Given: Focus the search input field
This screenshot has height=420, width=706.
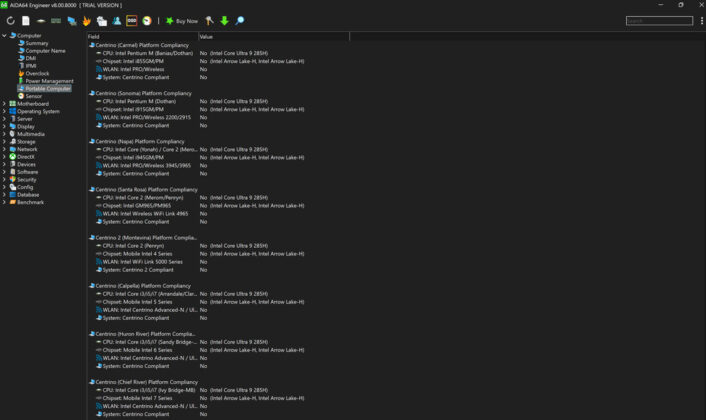Looking at the screenshot, I should (659, 21).
